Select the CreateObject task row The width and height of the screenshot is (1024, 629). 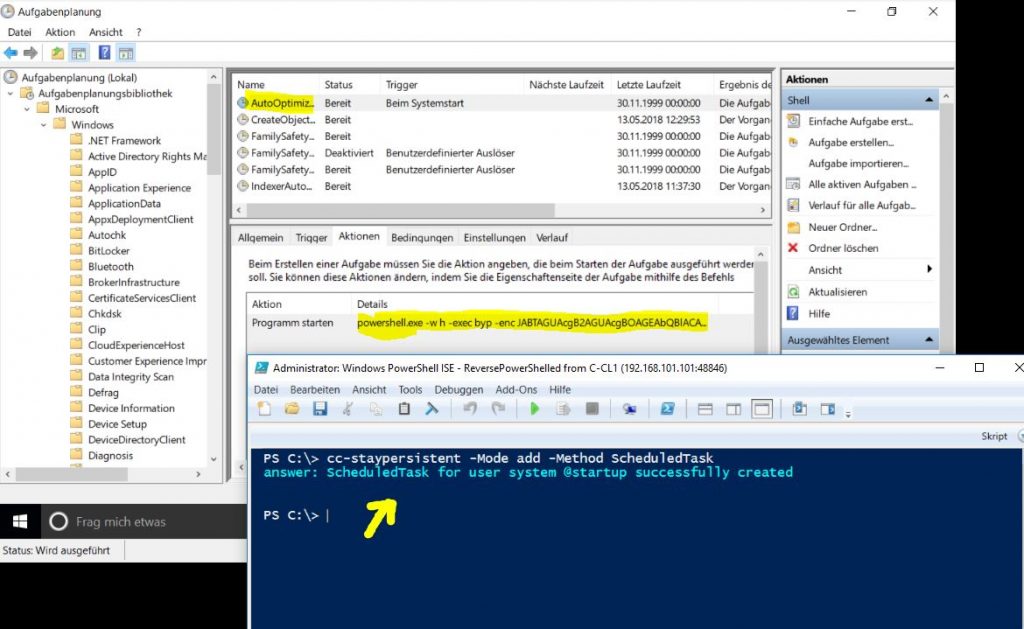tap(502, 120)
